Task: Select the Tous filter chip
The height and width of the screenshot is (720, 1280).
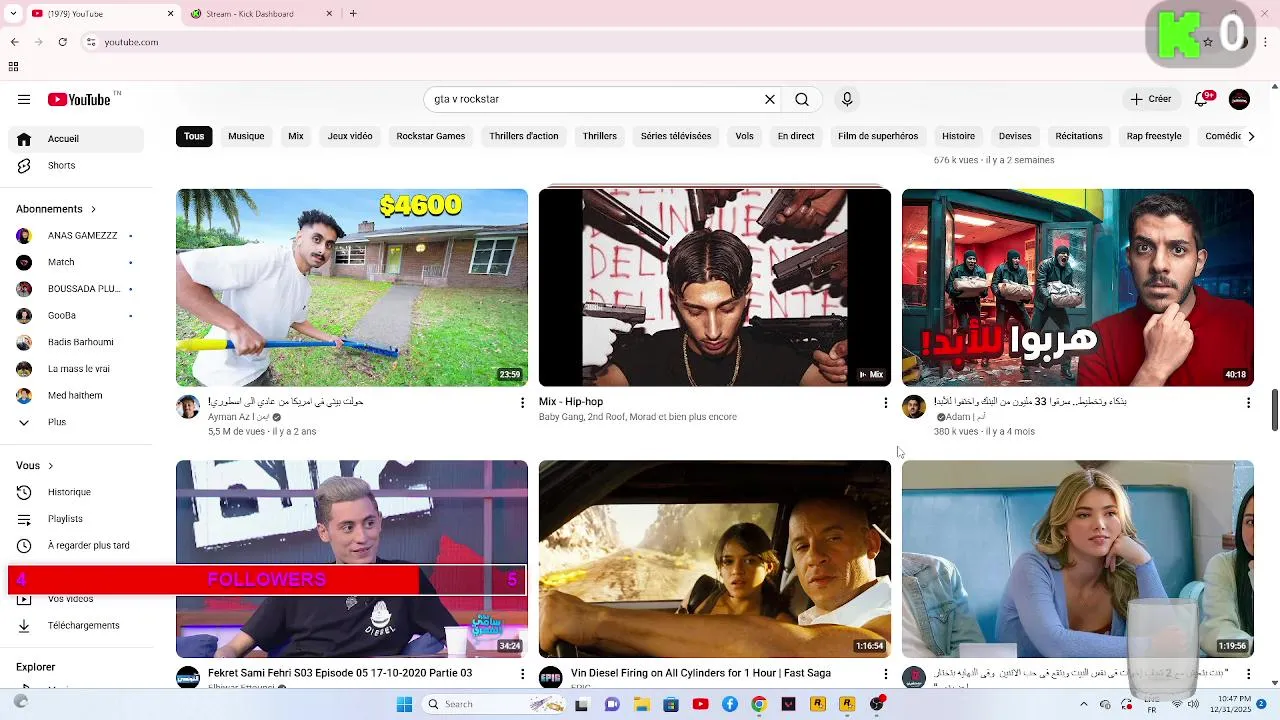Action: point(194,136)
